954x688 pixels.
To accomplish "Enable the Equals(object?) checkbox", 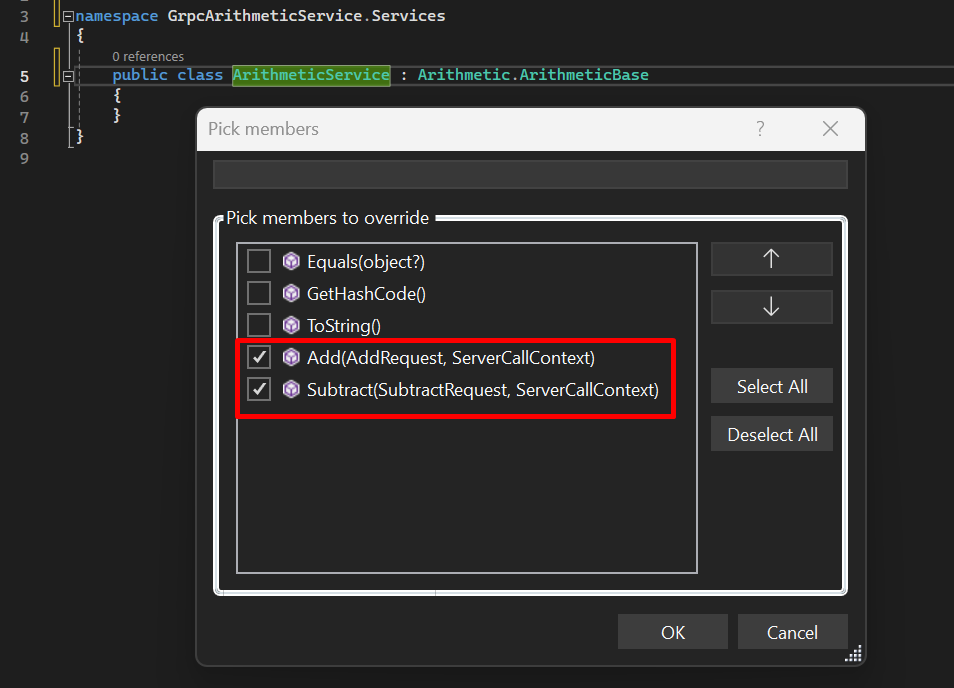I will point(259,261).
